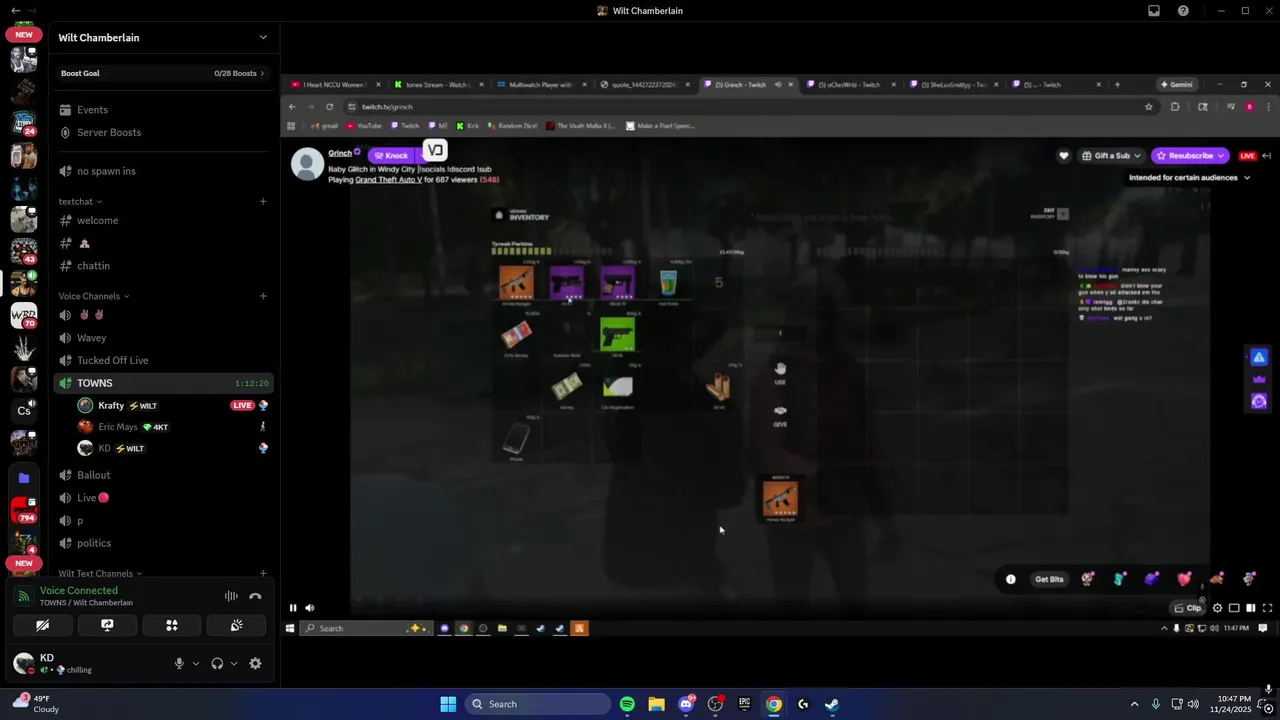Open Server Boosts in the sidebar
This screenshot has height=720, width=1280.
coord(163,132)
